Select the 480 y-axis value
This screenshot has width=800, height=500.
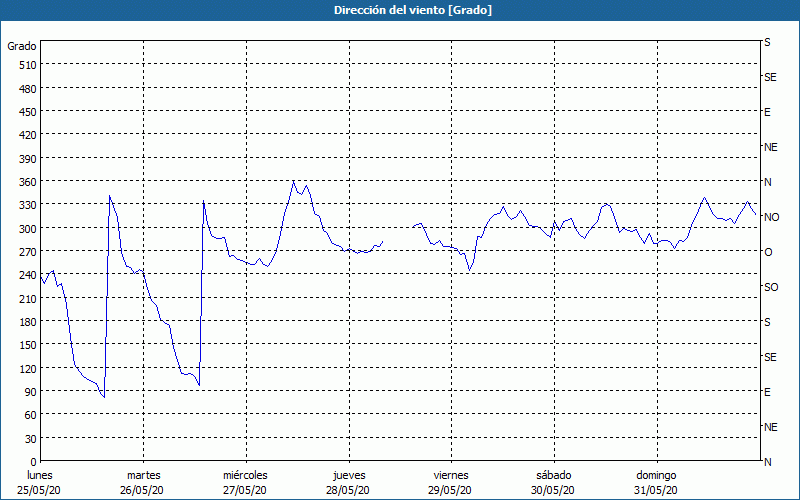[28, 89]
